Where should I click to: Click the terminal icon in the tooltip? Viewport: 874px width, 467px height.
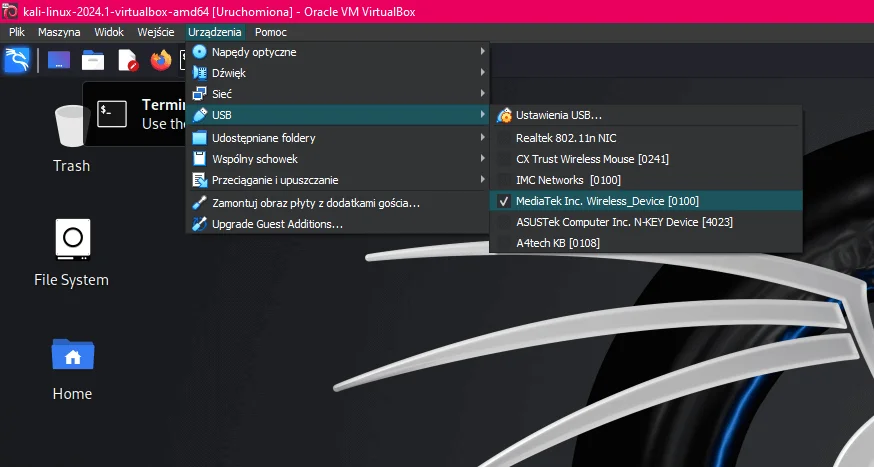[x=112, y=114]
